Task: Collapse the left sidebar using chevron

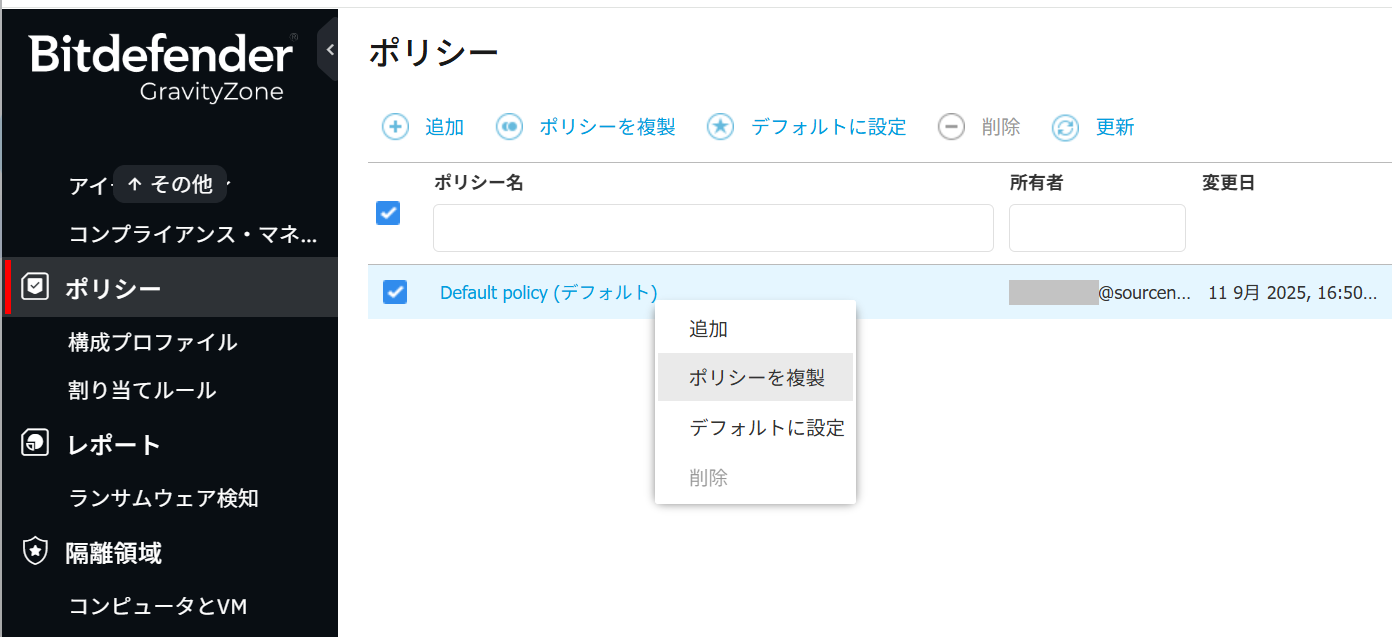Action: tap(330, 49)
